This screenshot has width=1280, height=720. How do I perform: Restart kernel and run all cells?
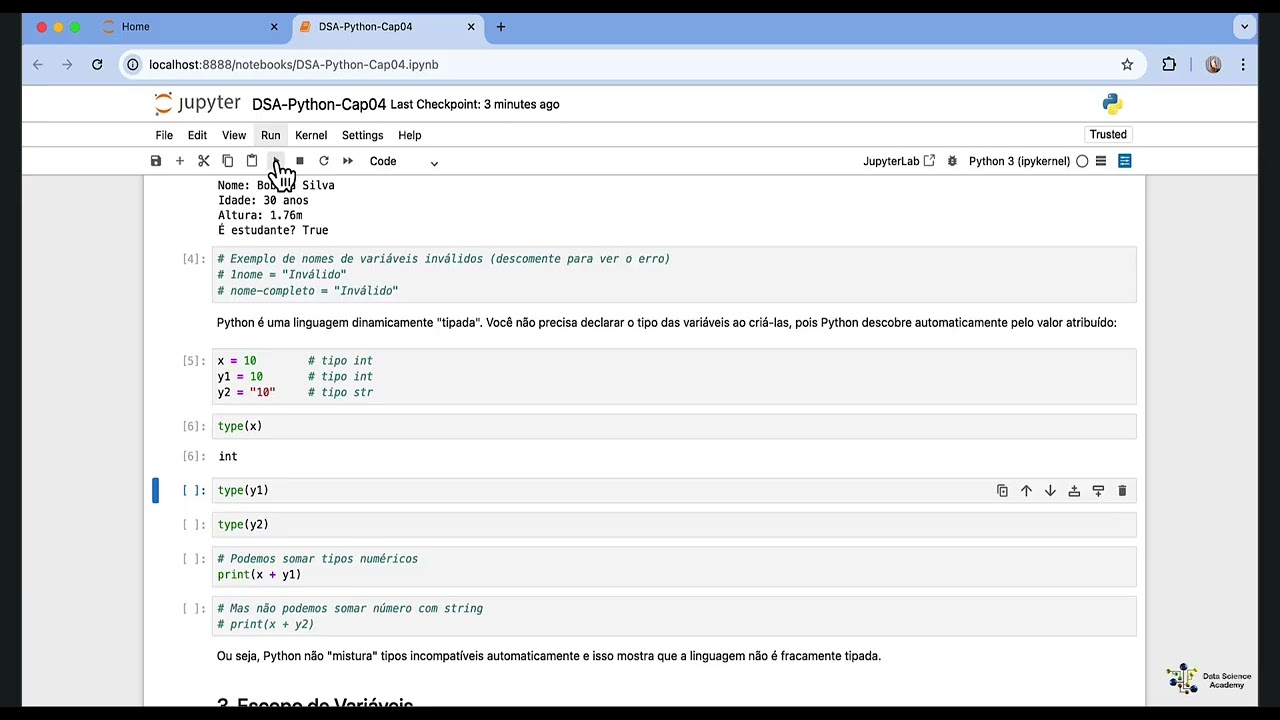tap(348, 161)
